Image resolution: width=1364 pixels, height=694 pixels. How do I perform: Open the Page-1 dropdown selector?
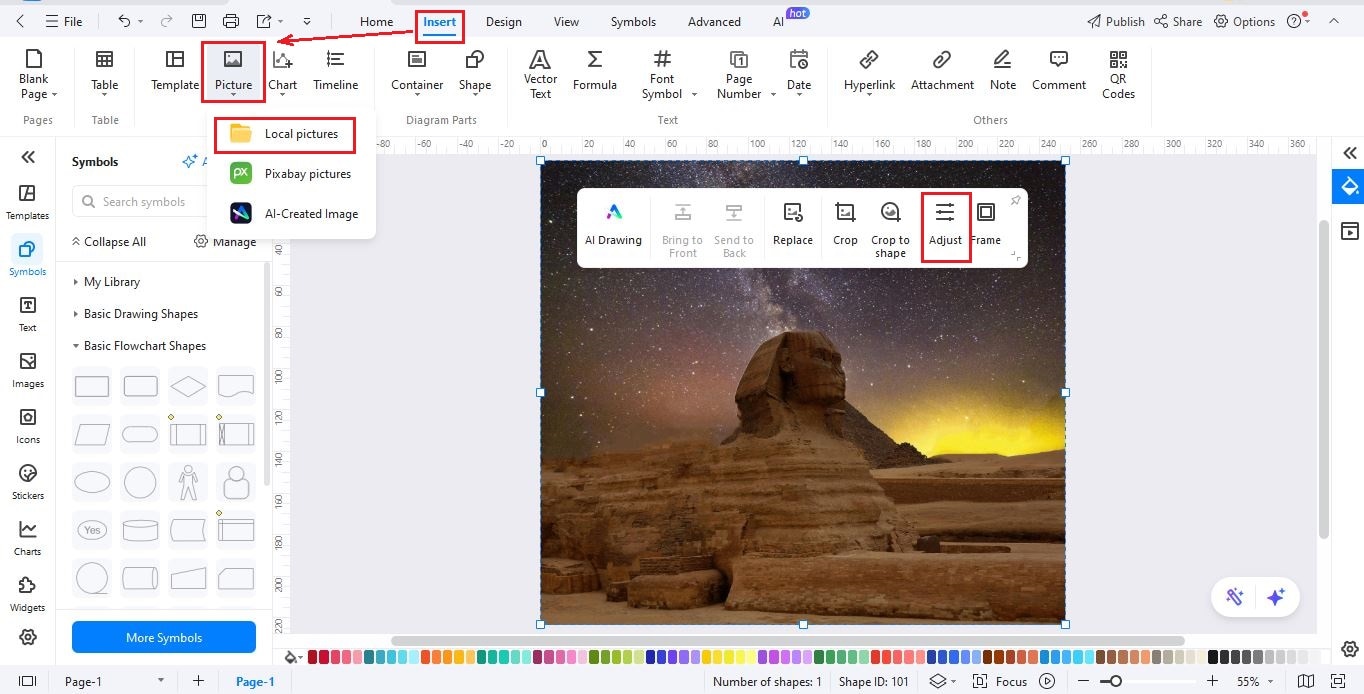pos(160,681)
